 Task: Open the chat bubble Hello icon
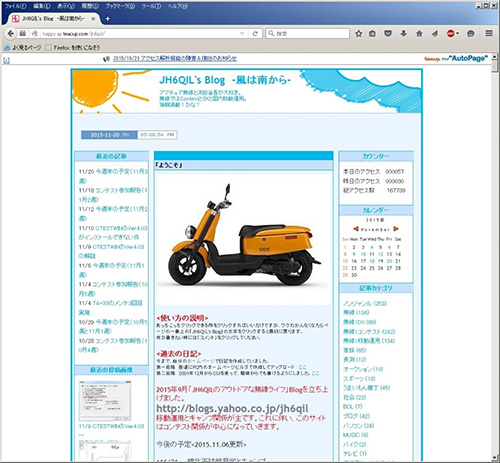[x=471, y=34]
